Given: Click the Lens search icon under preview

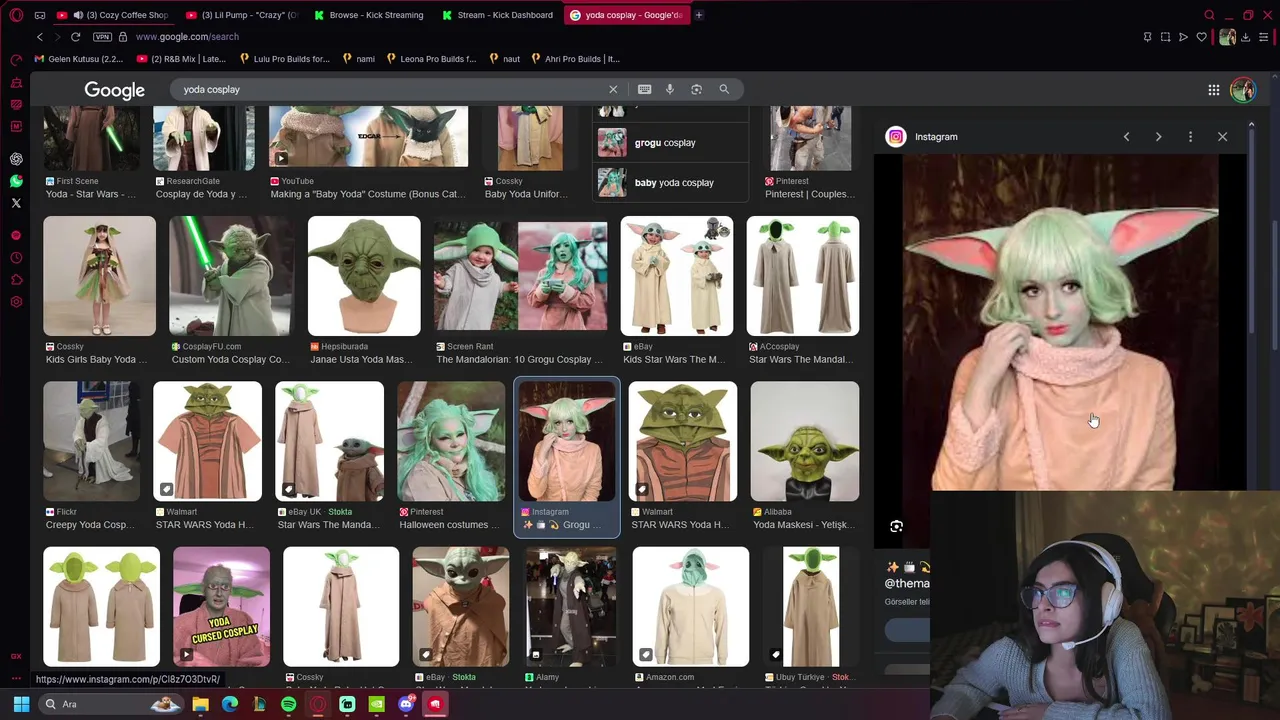Looking at the screenshot, I should [896, 526].
